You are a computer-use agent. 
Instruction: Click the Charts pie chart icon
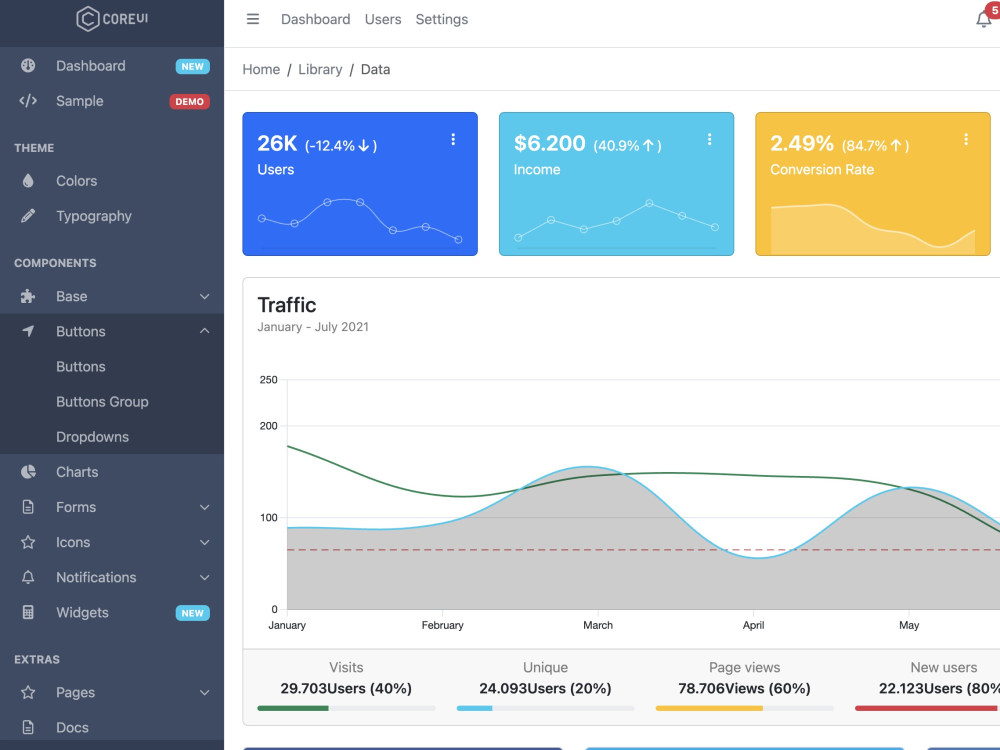(x=28, y=472)
